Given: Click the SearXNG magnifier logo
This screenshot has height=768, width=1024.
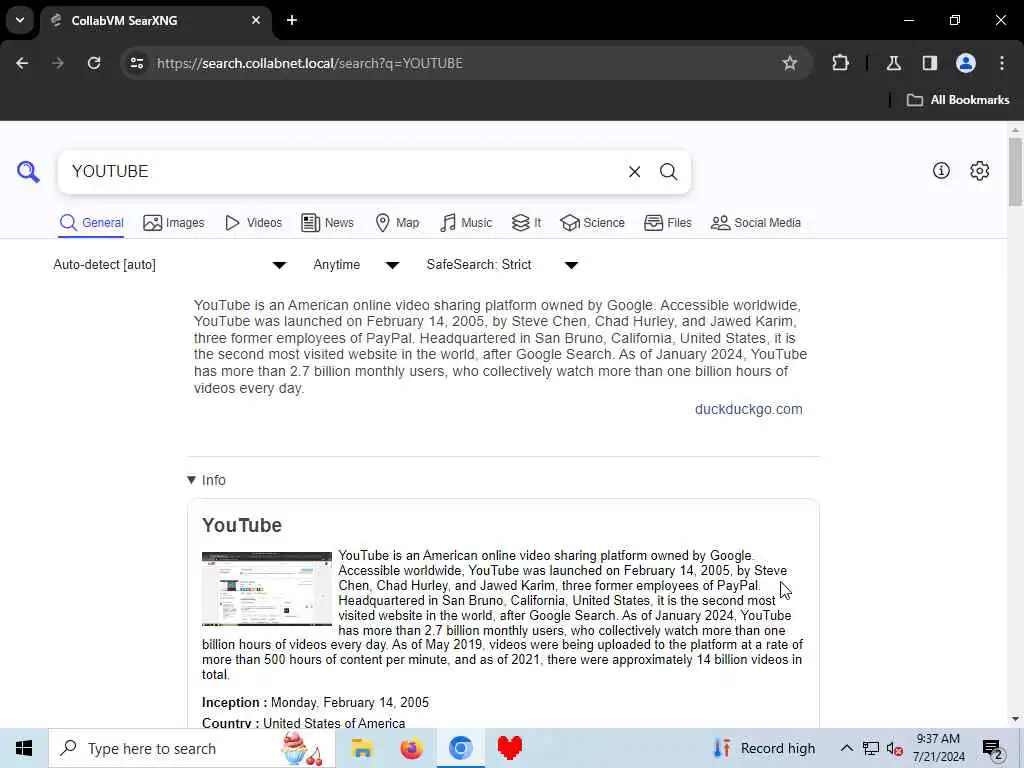Looking at the screenshot, I should tap(28, 172).
